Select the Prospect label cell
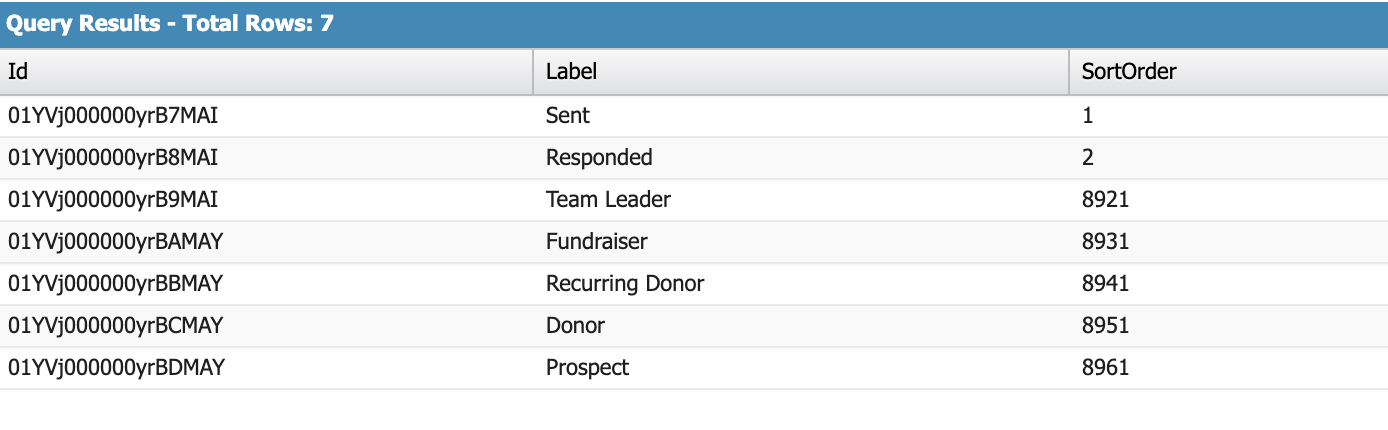This screenshot has height=430, width=1388. 587,368
